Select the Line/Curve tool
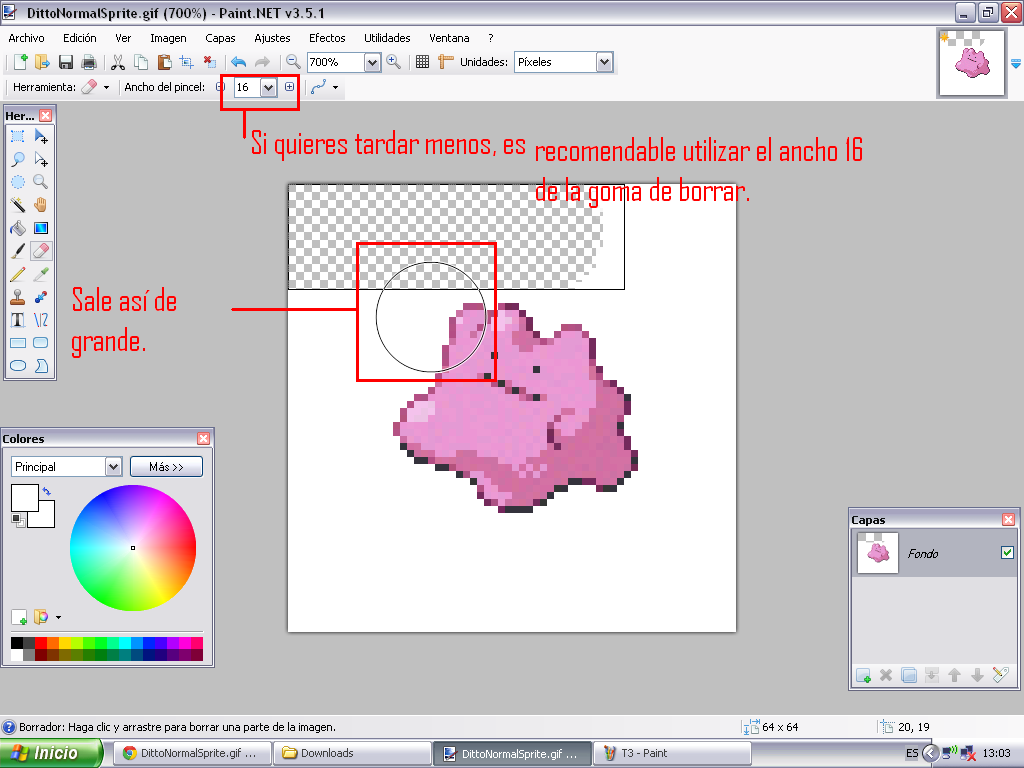 click(x=40, y=320)
